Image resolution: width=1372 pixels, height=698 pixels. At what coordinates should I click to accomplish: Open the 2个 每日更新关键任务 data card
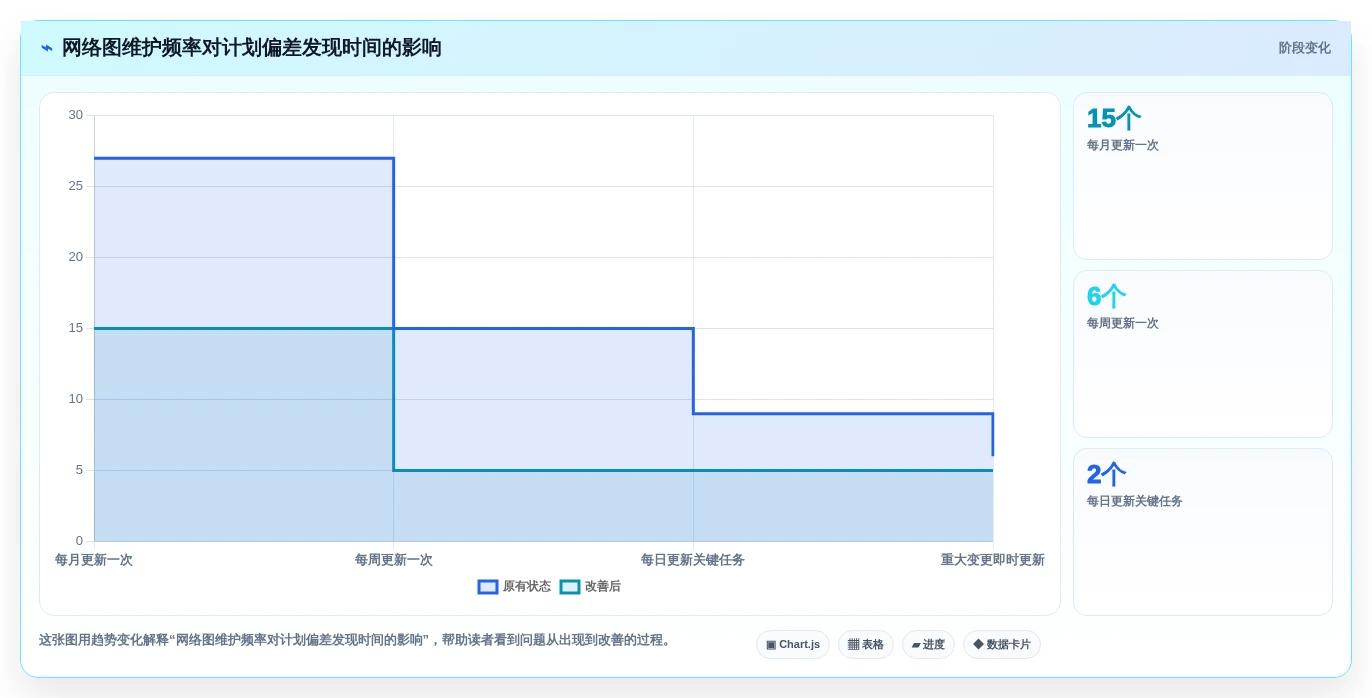(1203, 532)
